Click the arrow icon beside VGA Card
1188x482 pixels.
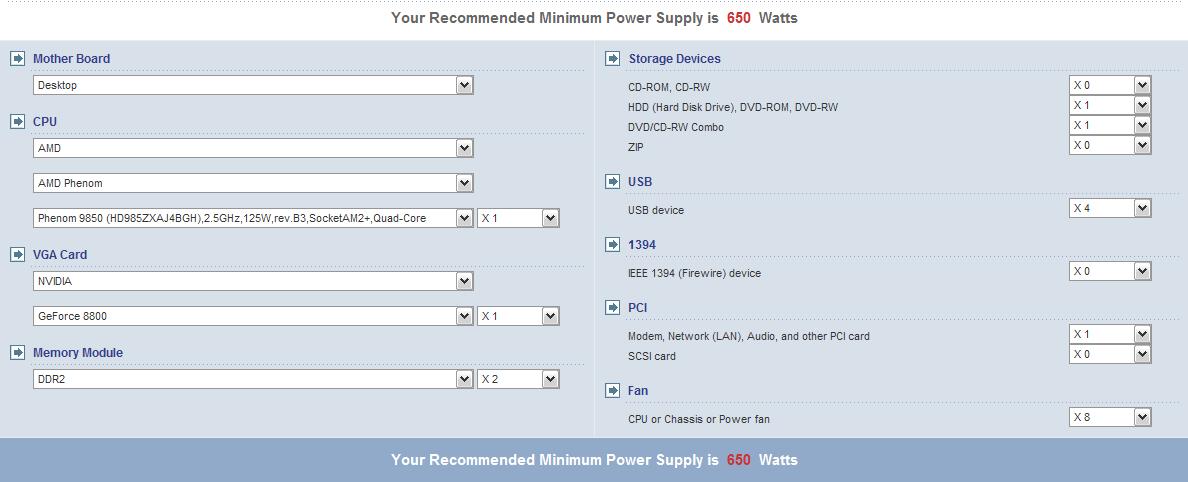click(x=17, y=254)
